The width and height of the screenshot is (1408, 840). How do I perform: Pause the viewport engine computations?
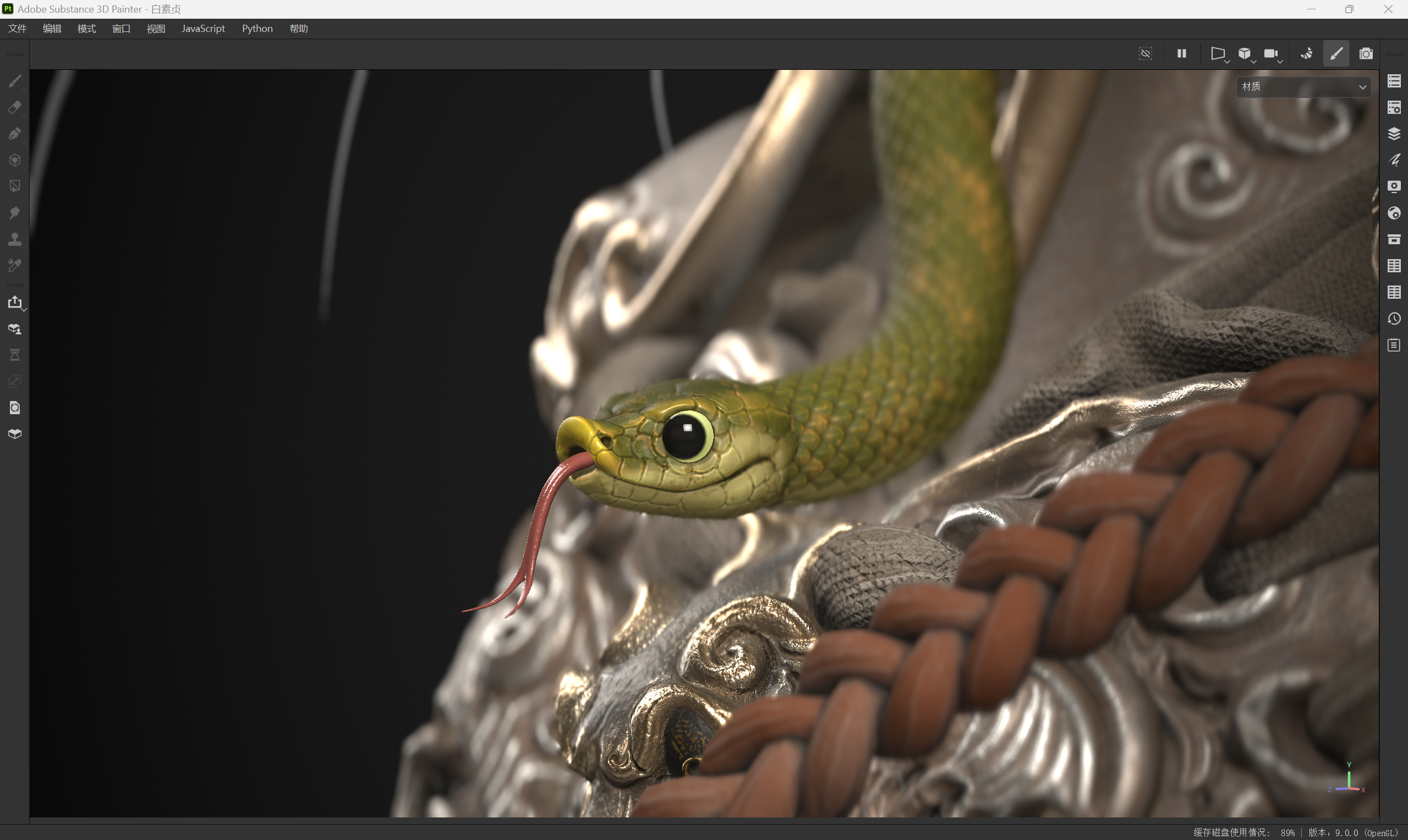[1181, 54]
